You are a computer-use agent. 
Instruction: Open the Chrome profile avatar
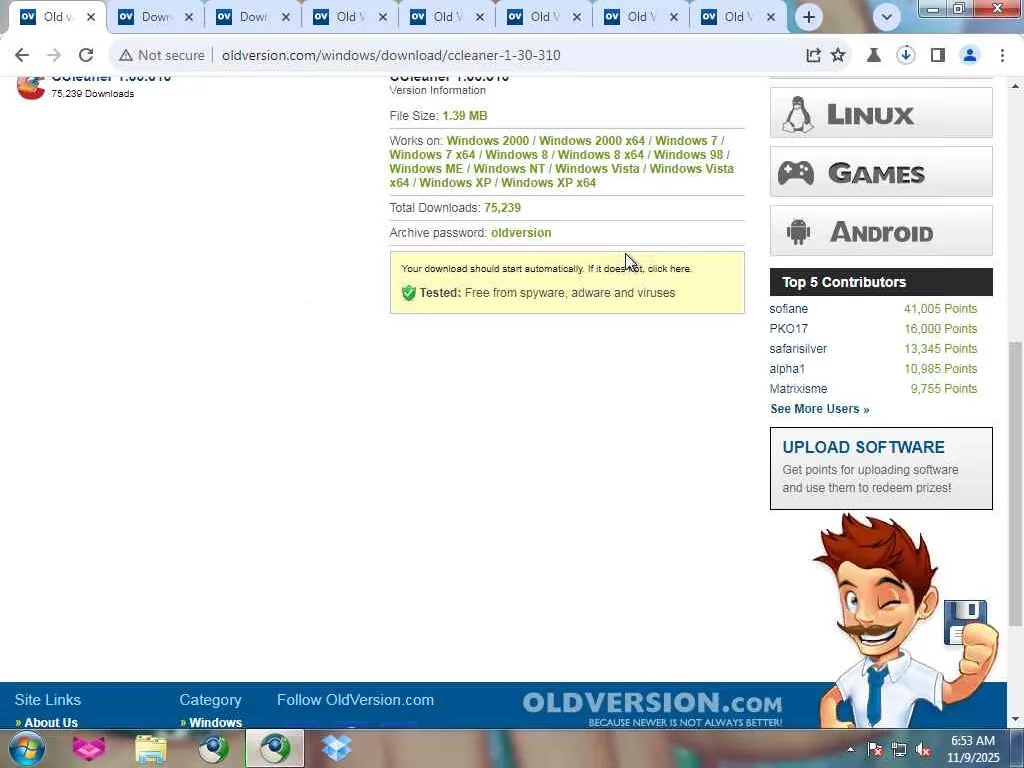tap(970, 56)
